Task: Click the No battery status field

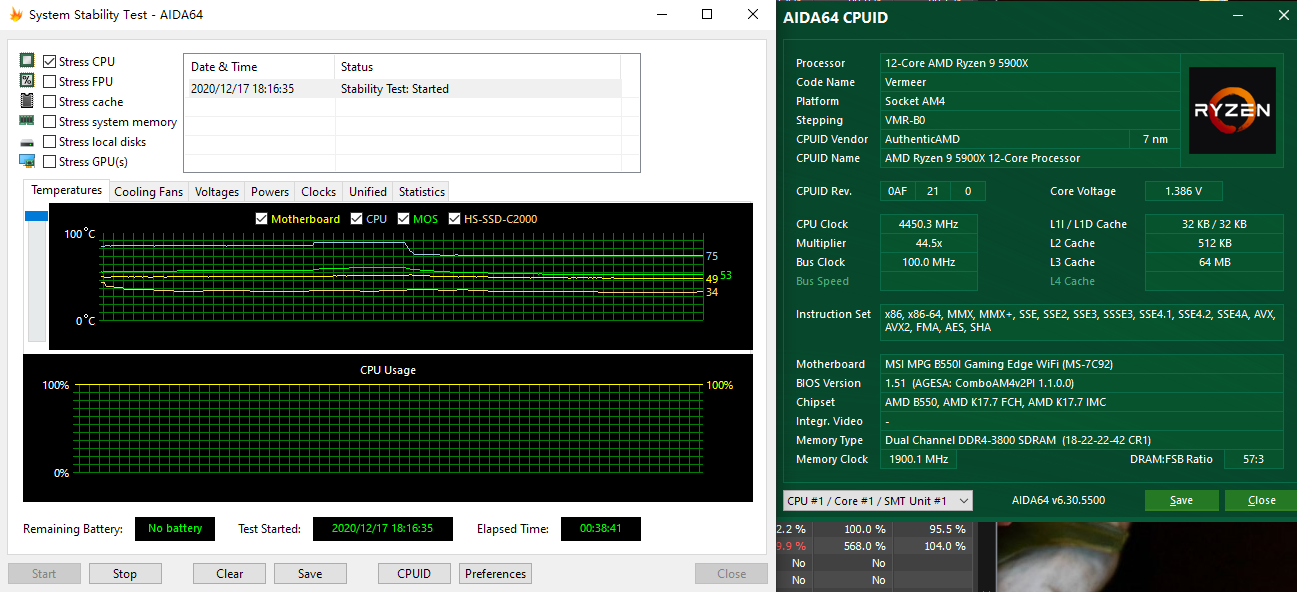Action: click(175, 529)
